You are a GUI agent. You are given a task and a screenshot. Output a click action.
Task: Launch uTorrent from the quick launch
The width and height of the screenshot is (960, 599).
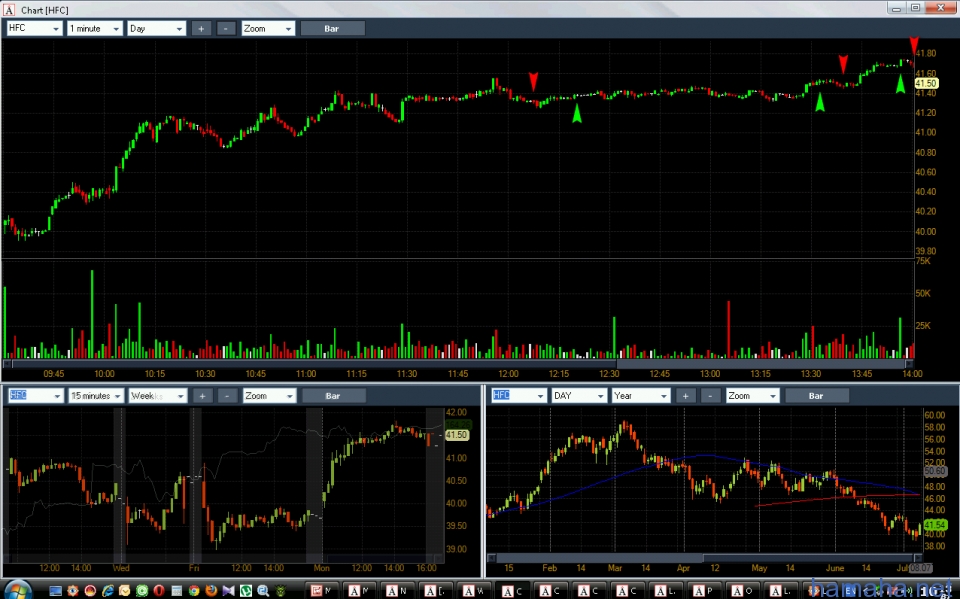pyautogui.click(x=246, y=590)
